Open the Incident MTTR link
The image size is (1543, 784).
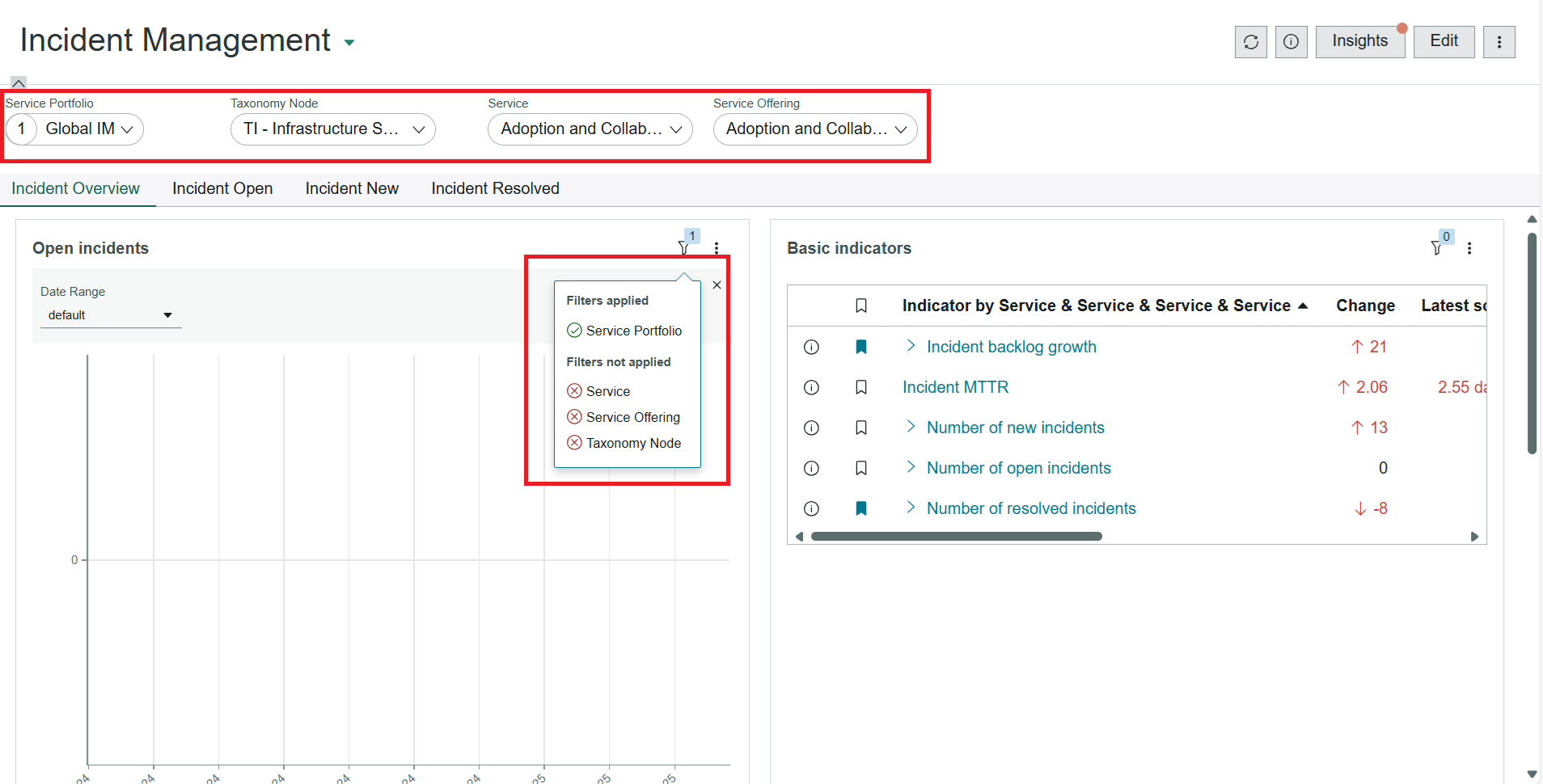955,387
